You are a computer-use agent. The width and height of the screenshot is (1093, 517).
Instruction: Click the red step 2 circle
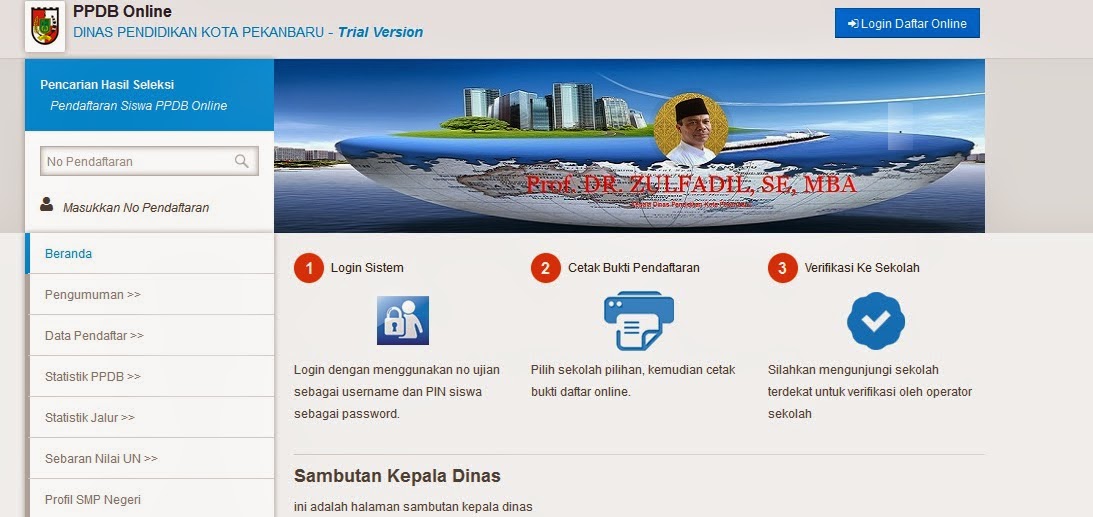click(546, 268)
